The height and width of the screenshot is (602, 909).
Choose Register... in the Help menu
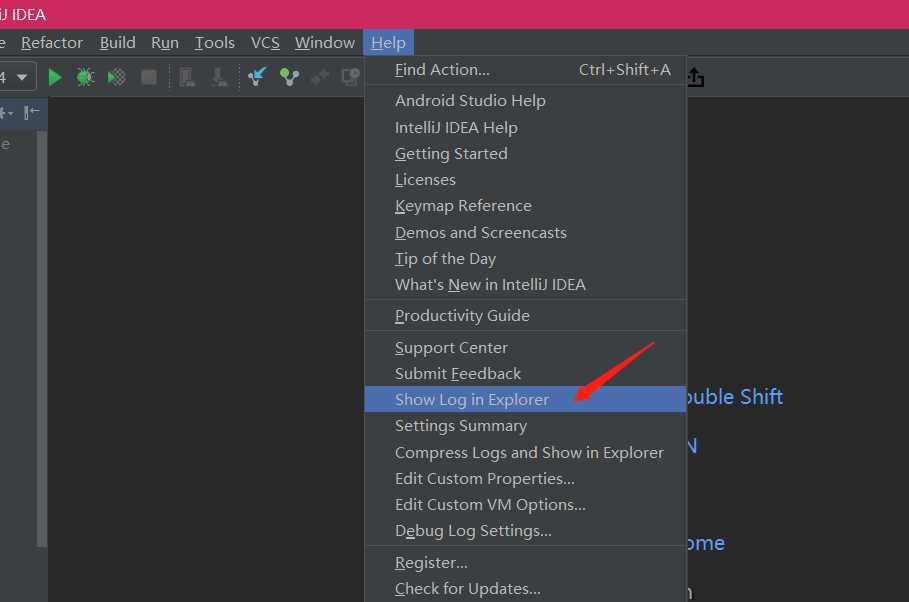coord(525,563)
